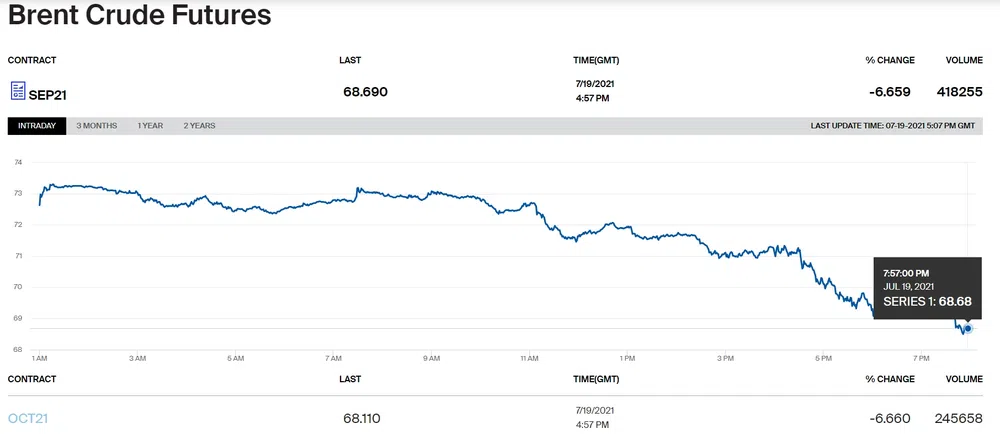Screen dimensions: 1000x434
Task: Click the 73 price axis label
Action: click(18, 193)
